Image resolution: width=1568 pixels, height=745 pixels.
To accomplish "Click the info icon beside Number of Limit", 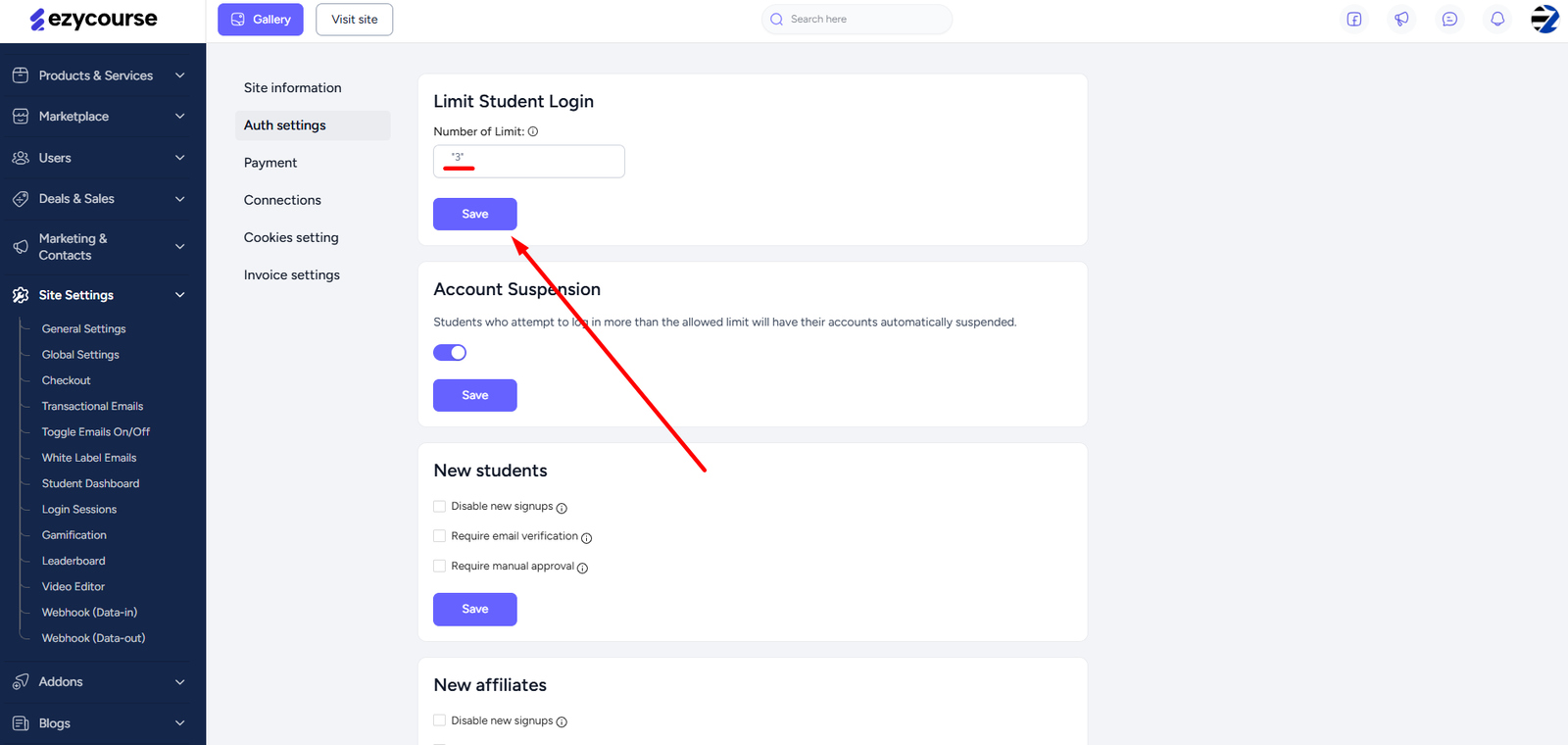I will tap(533, 131).
